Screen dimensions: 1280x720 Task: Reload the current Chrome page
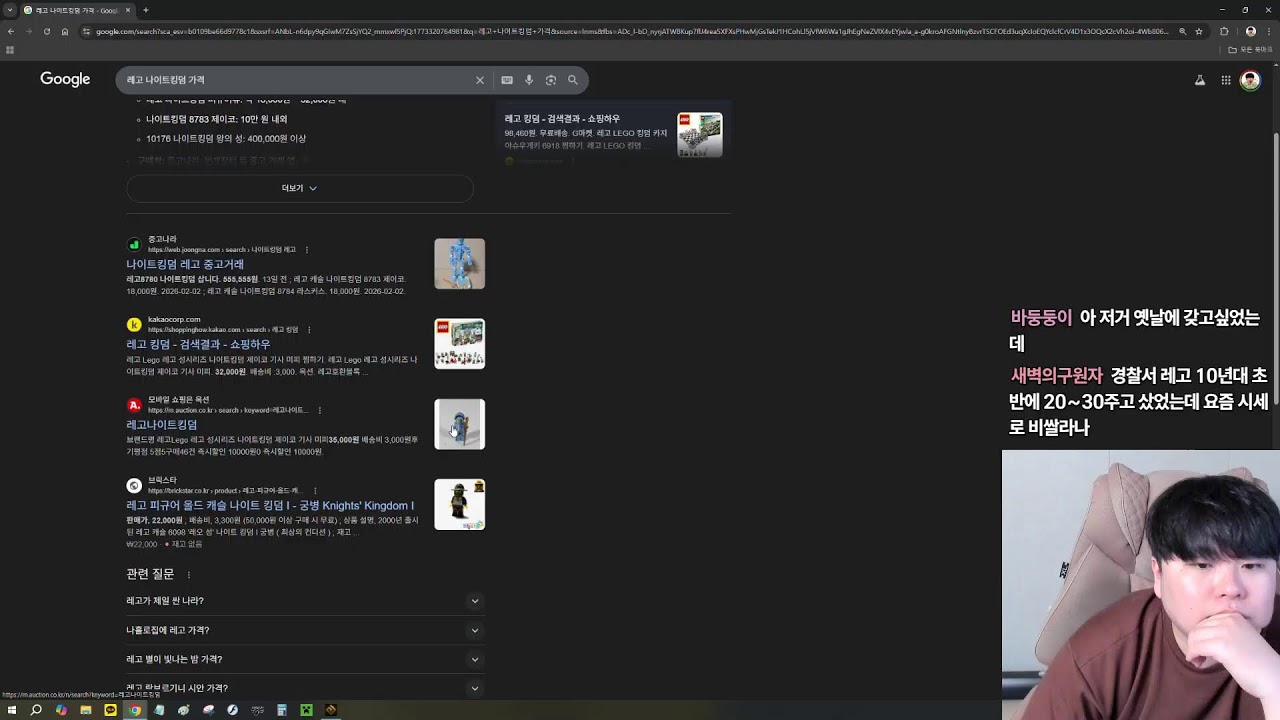pyautogui.click(x=47, y=31)
